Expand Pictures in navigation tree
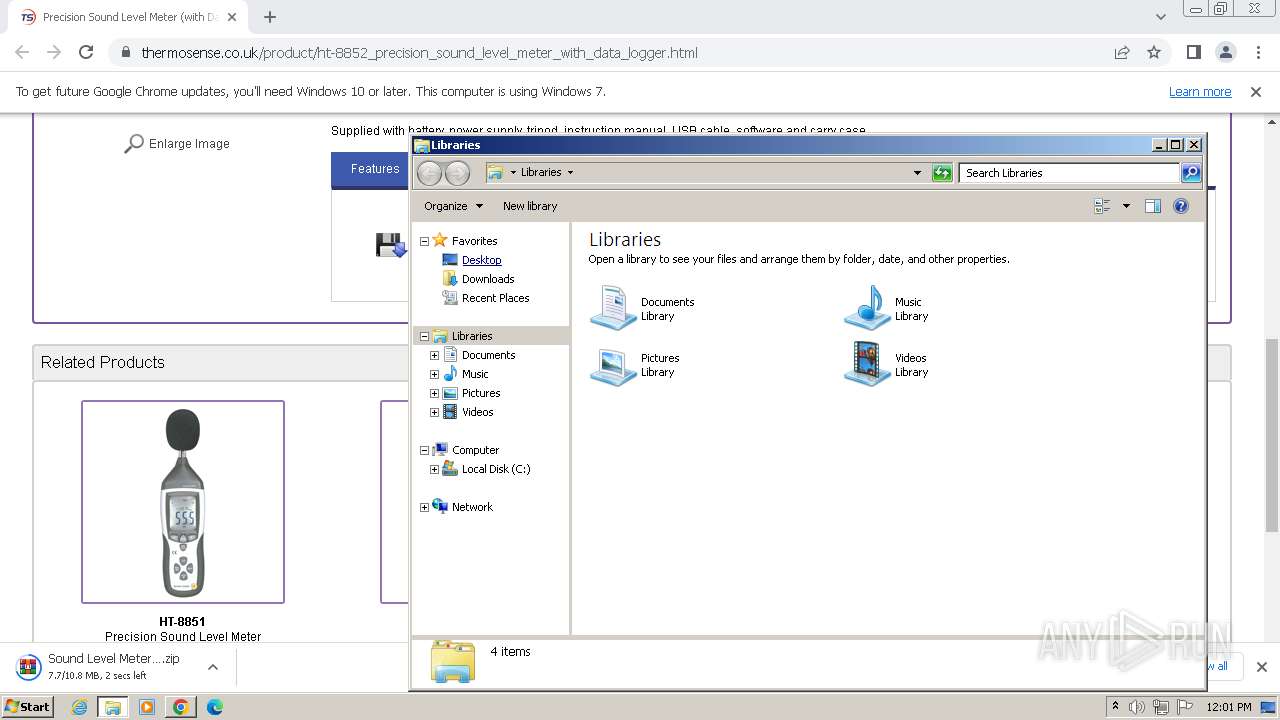Image resolution: width=1280 pixels, height=720 pixels. (x=434, y=393)
